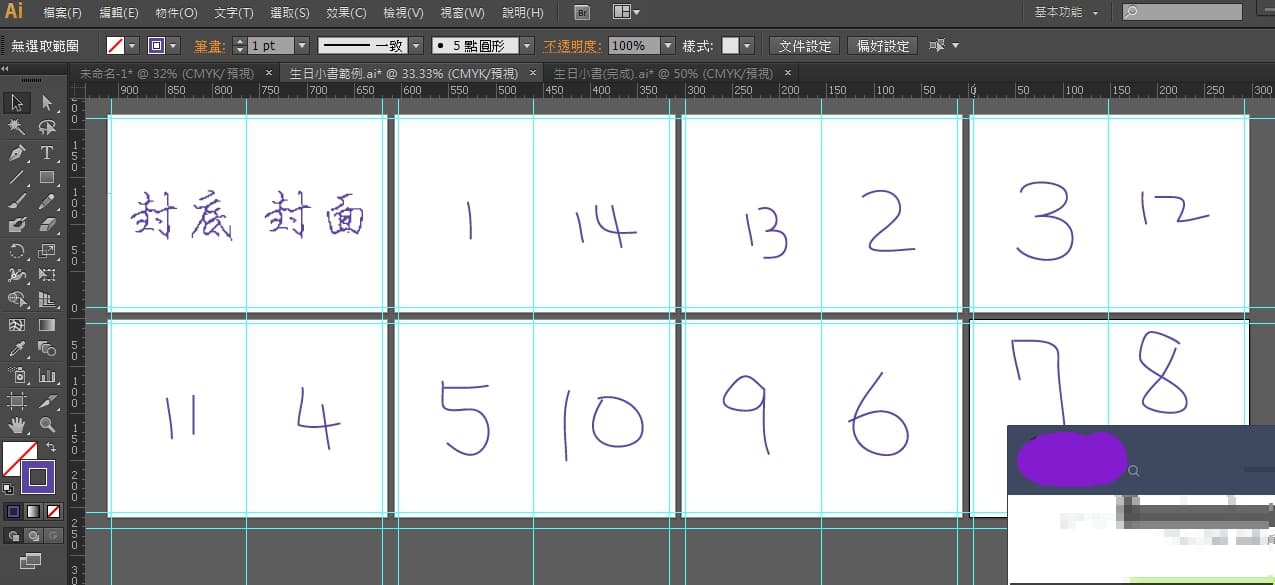This screenshot has height=585, width=1275.
Task: Select the Type tool
Action: [x=47, y=153]
